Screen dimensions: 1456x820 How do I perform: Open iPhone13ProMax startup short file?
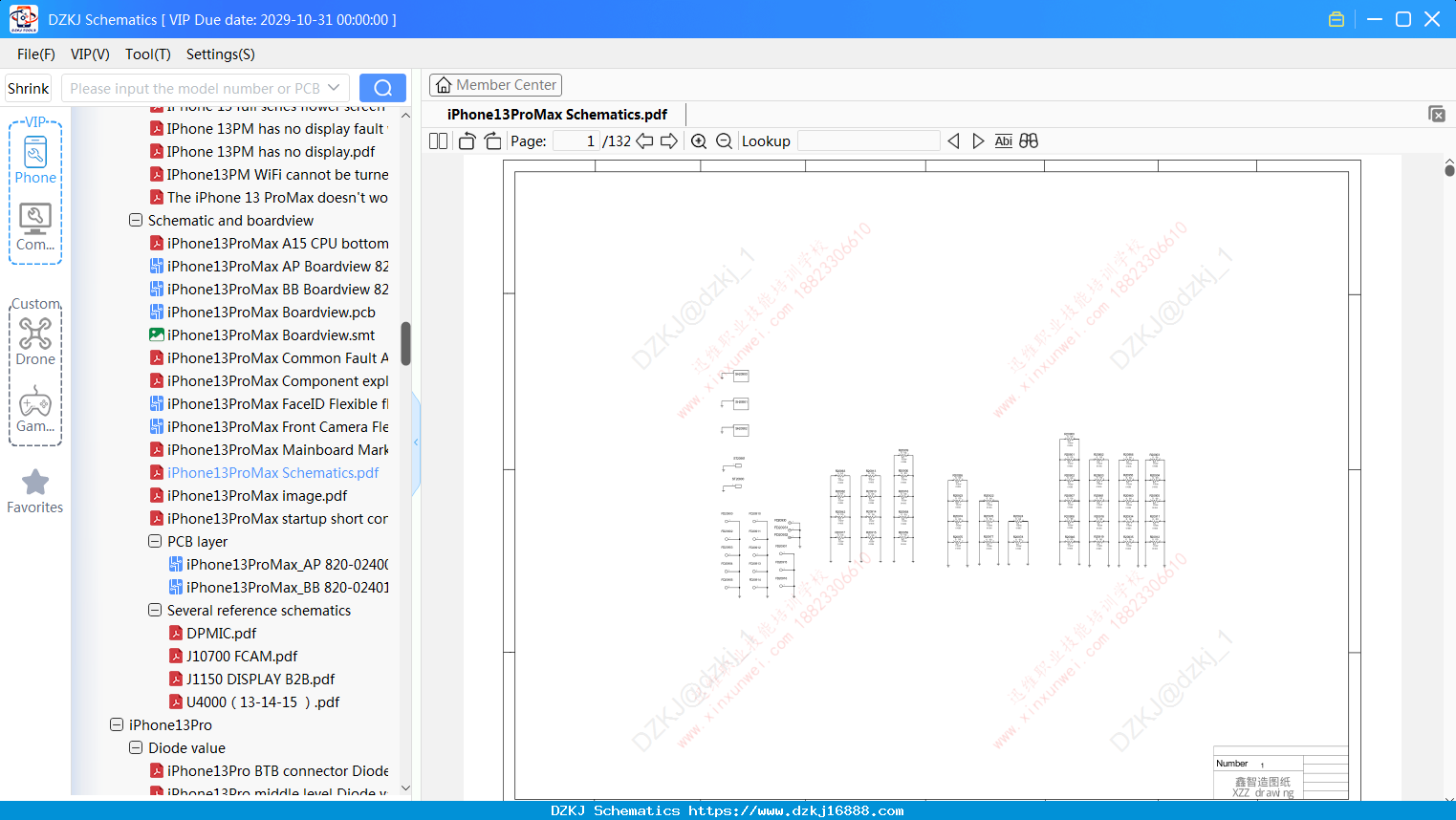click(270, 519)
